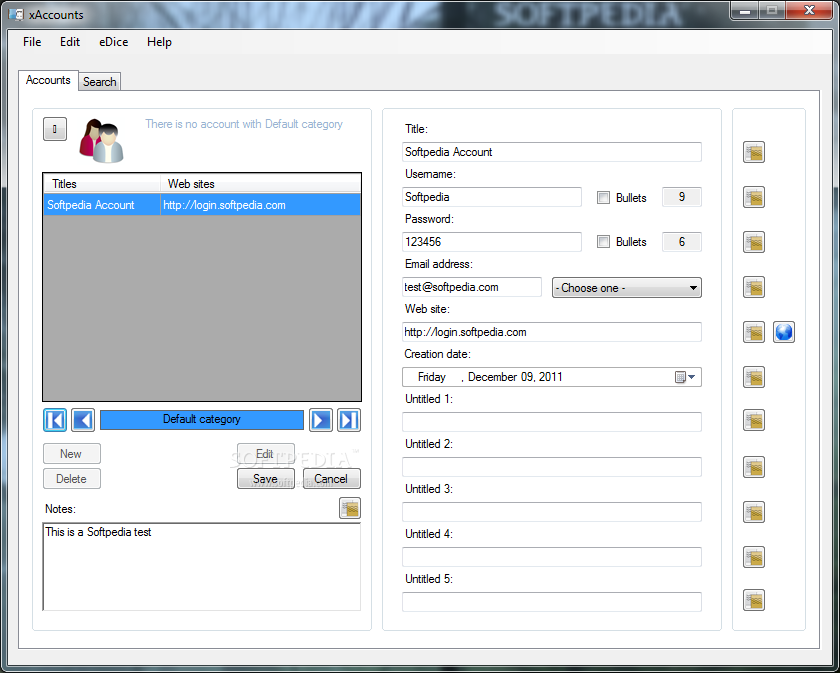Click into the Title input field
The width and height of the screenshot is (840, 673).
tap(552, 152)
